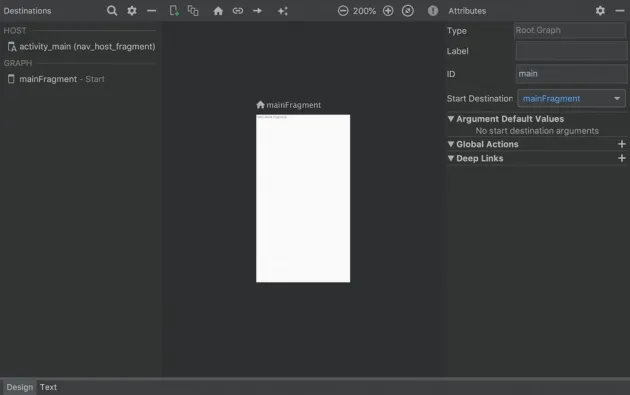Click the auto arrange sparkle icon
The height and width of the screenshot is (395, 630).
[x=283, y=11]
